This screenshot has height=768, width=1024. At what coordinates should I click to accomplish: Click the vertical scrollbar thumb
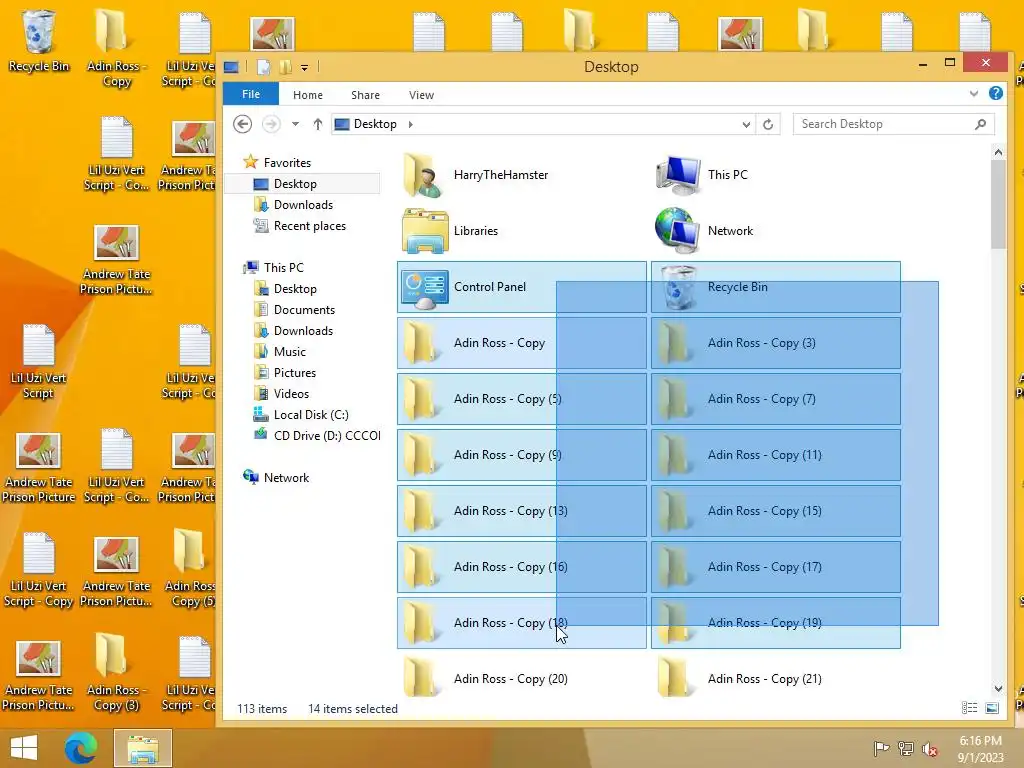997,204
